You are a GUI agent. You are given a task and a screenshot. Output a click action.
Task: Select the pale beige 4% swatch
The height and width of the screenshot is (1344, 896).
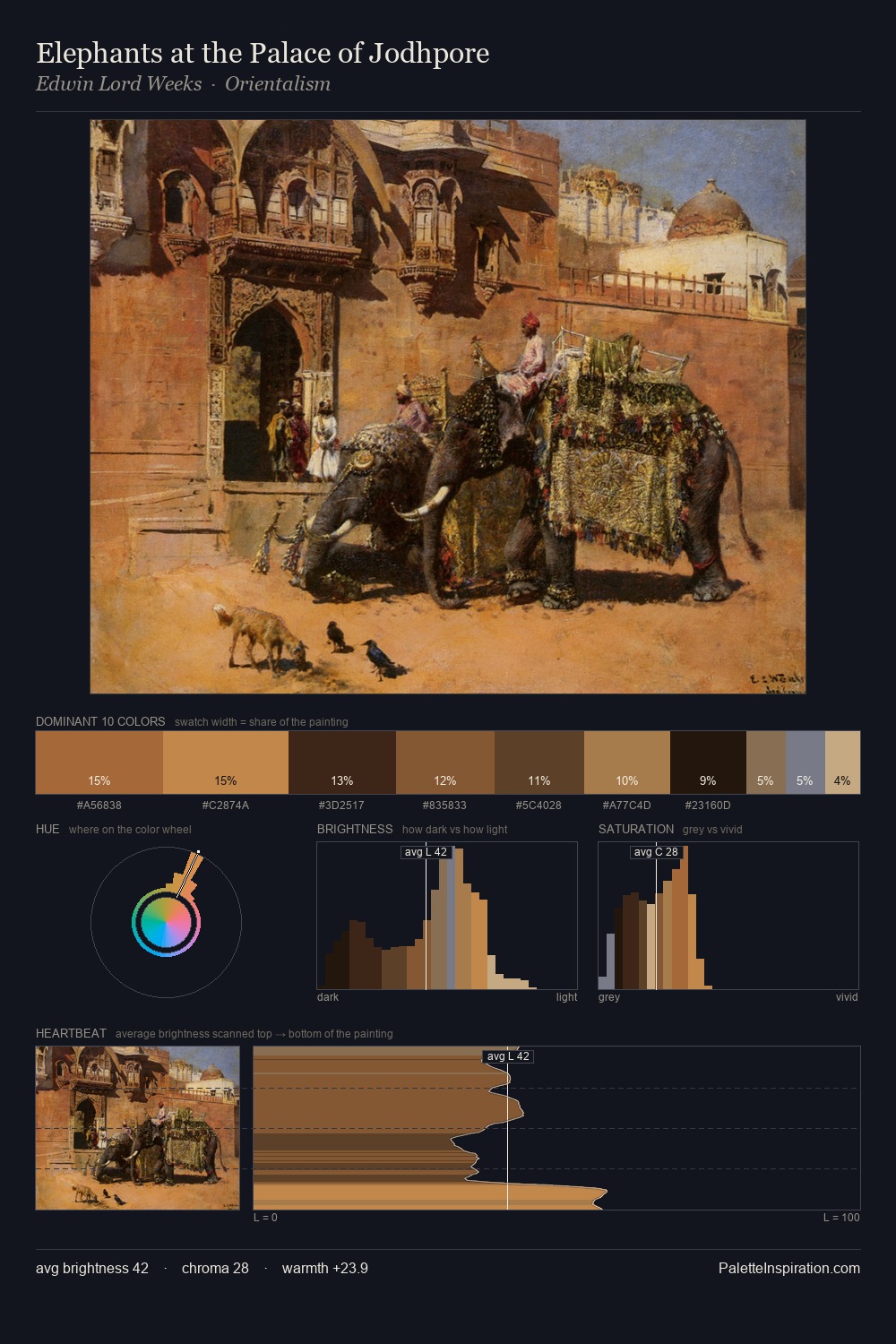click(x=842, y=762)
